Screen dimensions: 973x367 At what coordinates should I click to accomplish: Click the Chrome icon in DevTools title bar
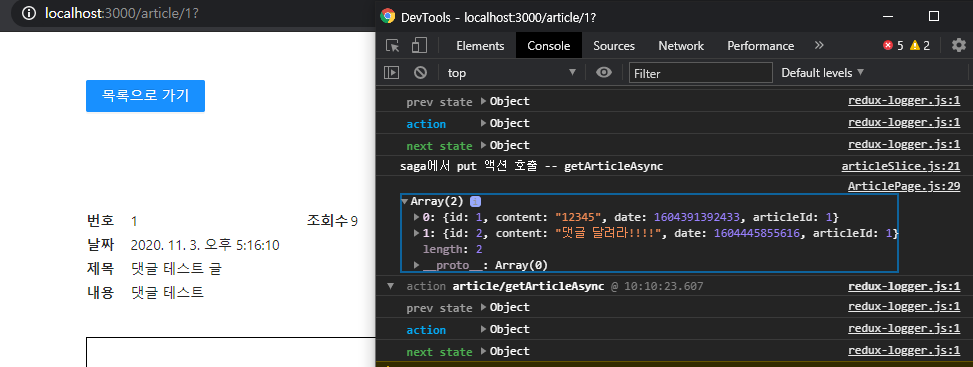point(388,17)
